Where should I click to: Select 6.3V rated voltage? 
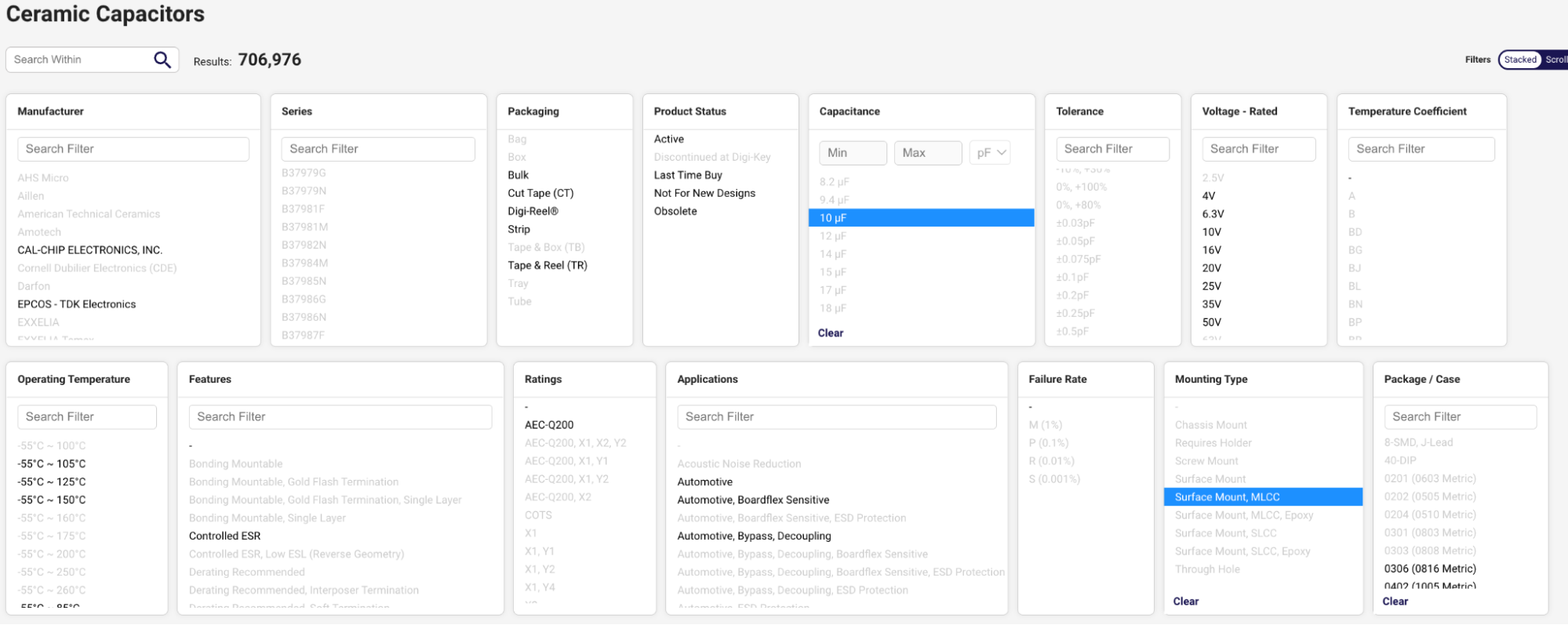1213,214
